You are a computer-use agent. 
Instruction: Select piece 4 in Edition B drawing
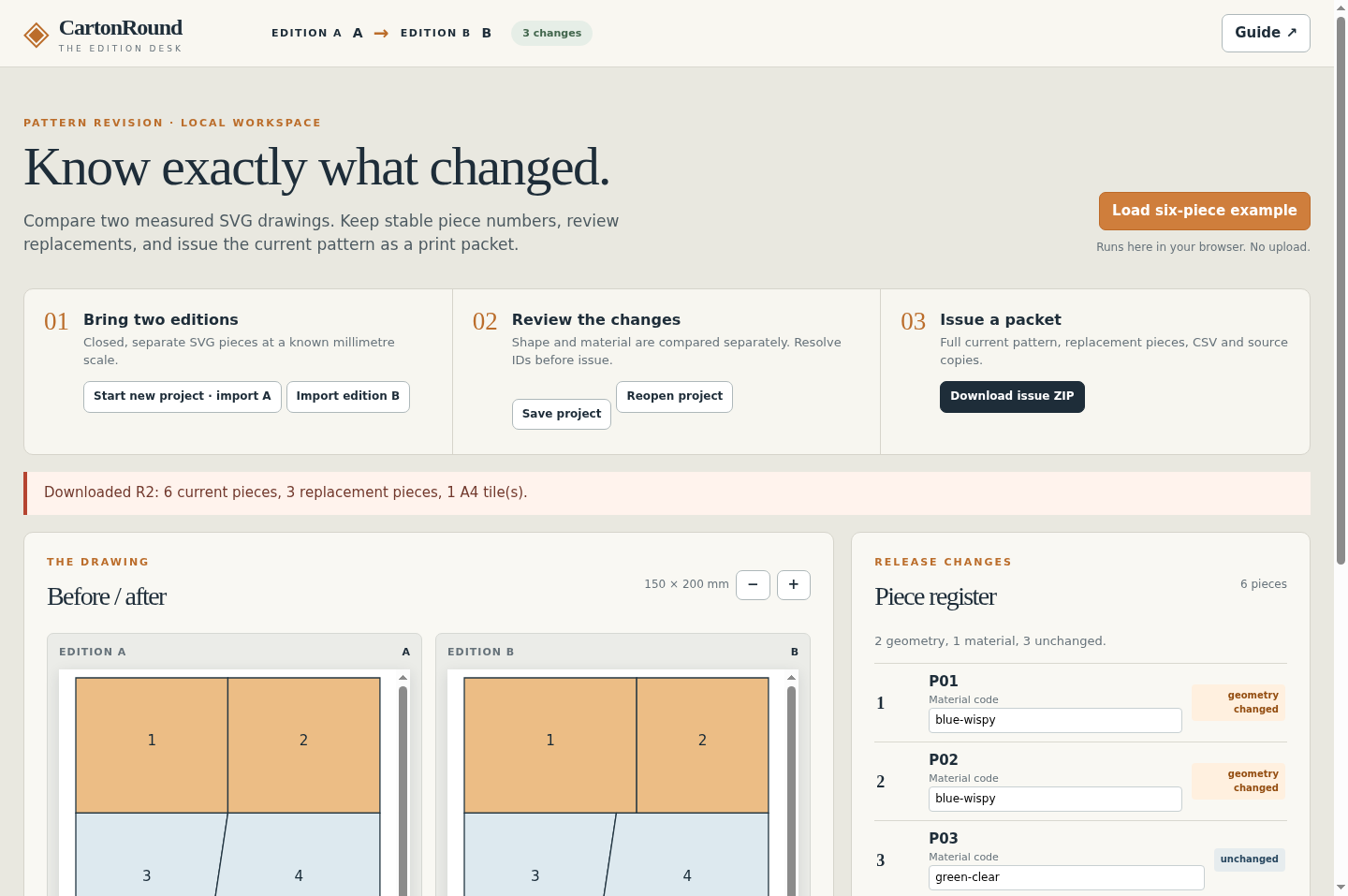coord(688,854)
